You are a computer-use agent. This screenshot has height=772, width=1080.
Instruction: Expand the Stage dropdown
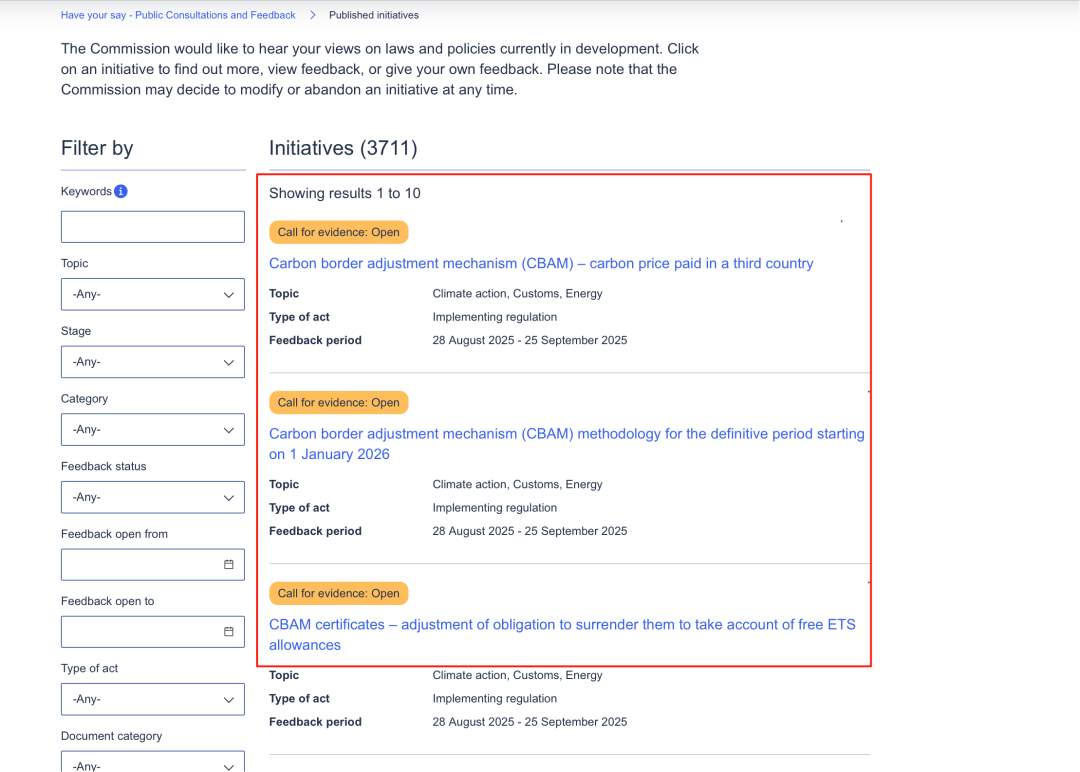pos(153,362)
